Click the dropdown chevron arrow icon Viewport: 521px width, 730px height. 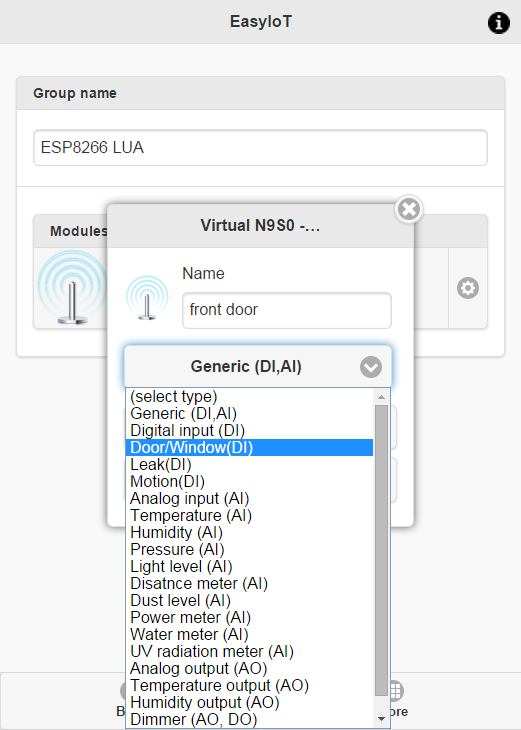[371, 367]
